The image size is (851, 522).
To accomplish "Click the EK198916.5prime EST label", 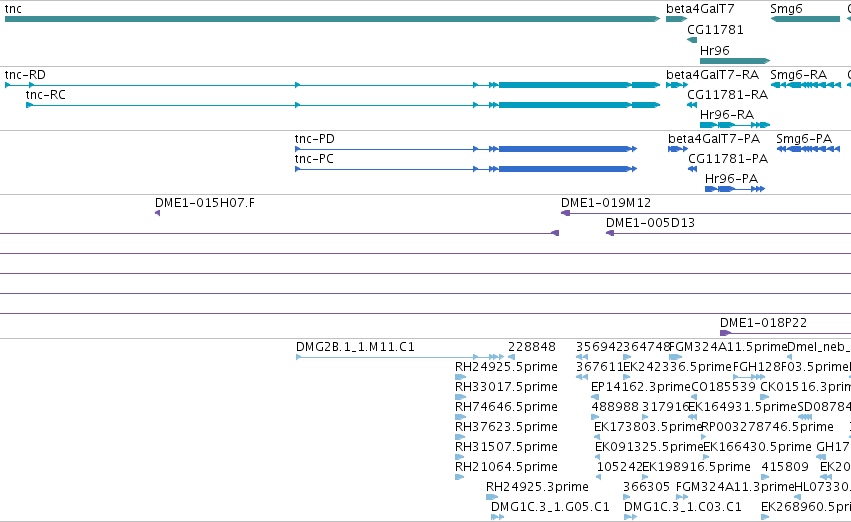I will (x=696, y=467).
